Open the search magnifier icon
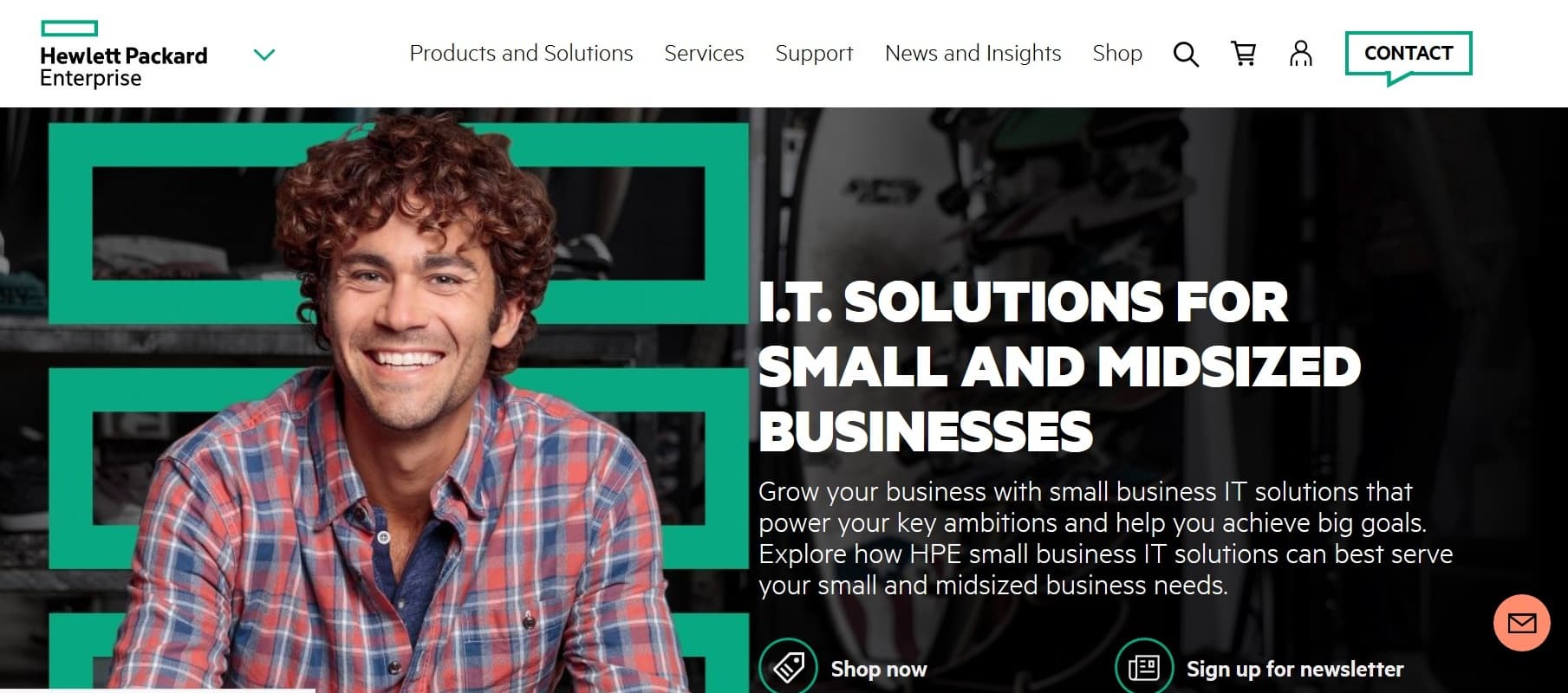This screenshot has width=1568, height=693. pyautogui.click(x=1186, y=55)
